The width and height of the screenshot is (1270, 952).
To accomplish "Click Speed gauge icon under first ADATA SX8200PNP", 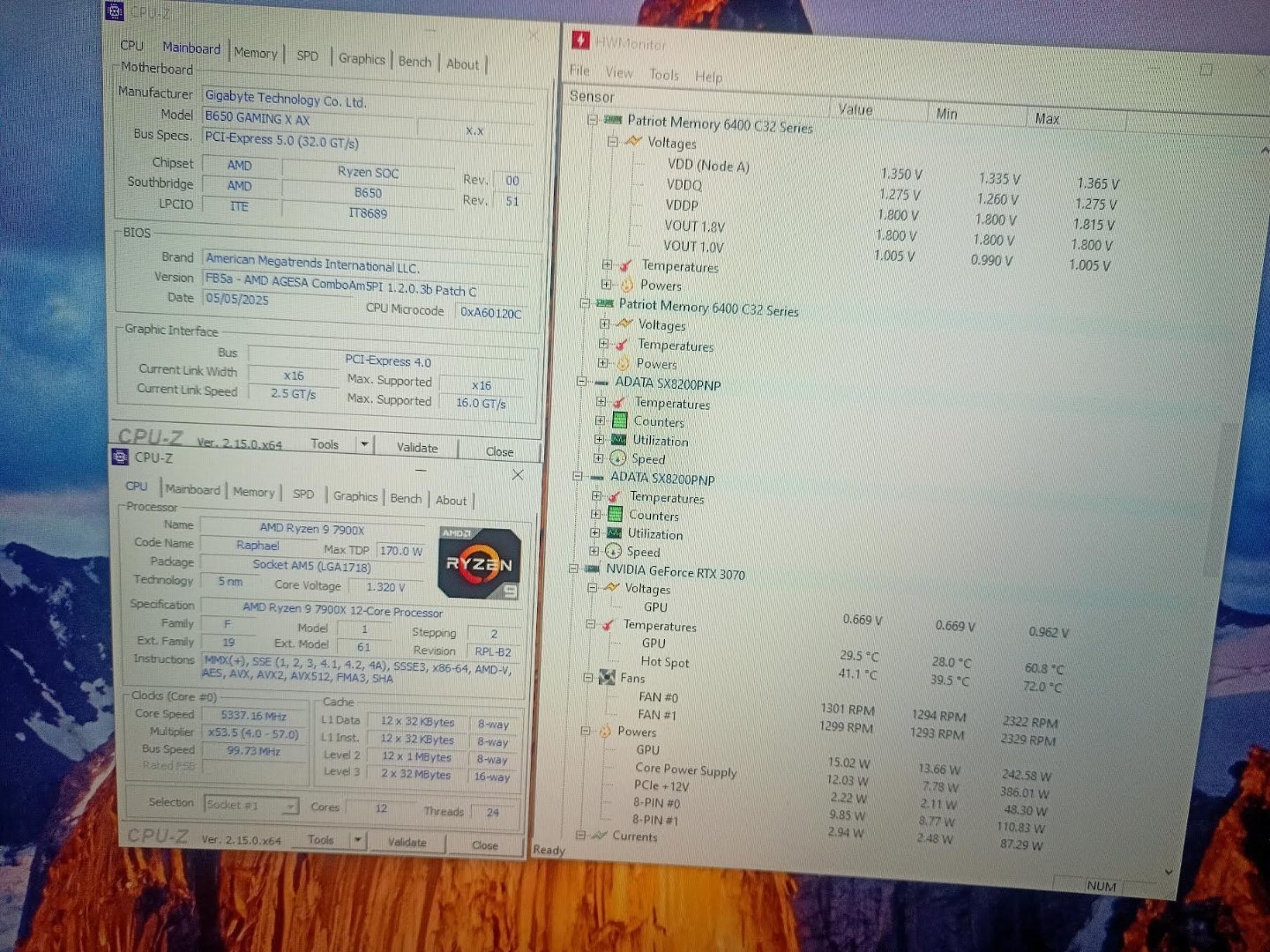I will (617, 457).
